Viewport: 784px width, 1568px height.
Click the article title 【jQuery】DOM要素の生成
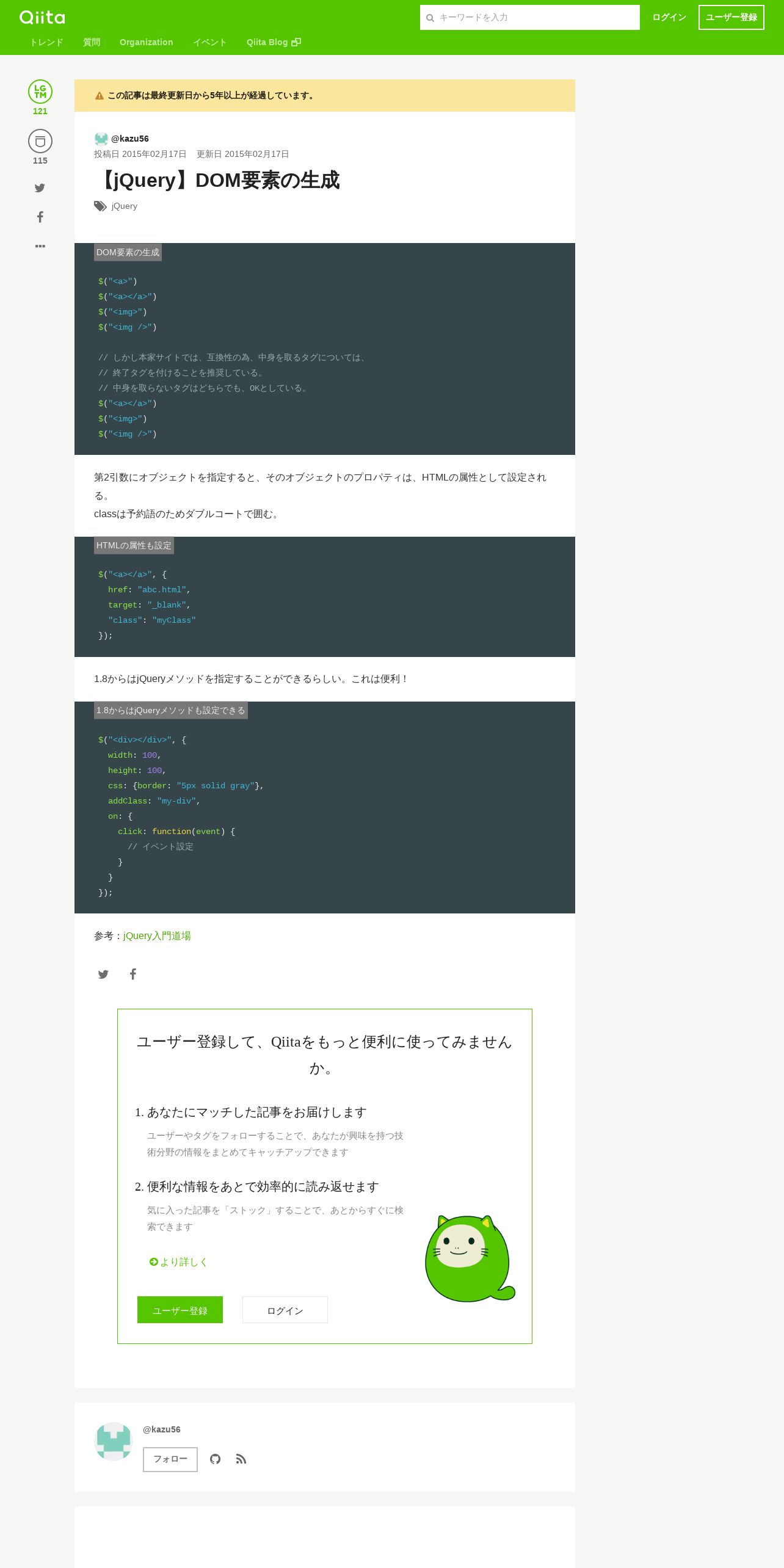[x=217, y=180]
